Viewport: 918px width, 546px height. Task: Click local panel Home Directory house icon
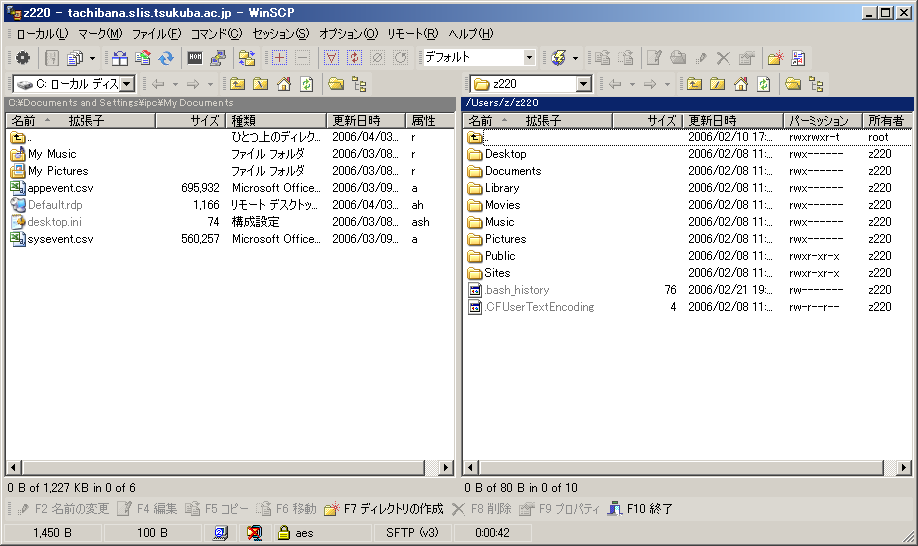284,84
